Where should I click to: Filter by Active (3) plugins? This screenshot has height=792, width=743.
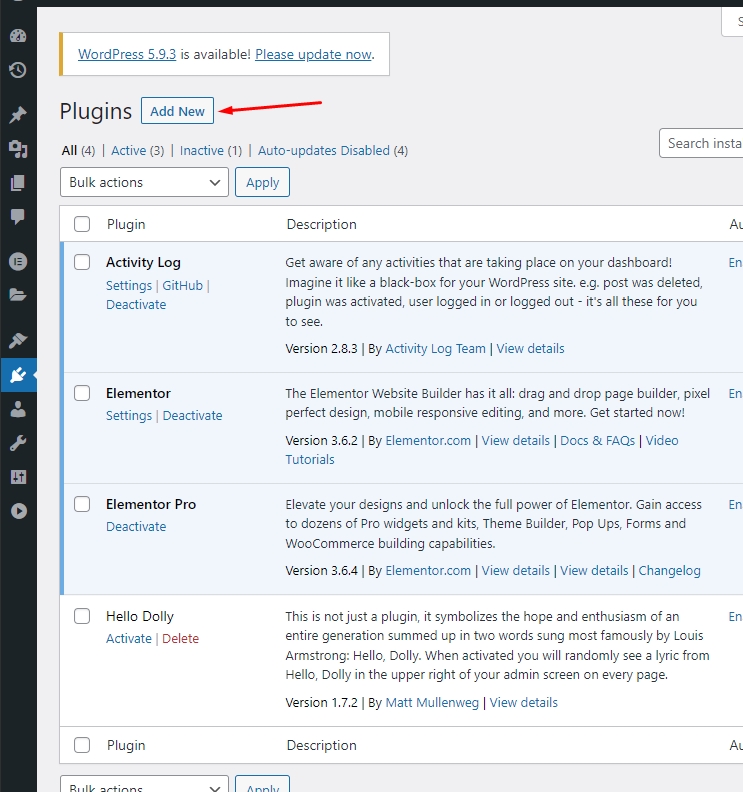[137, 151]
